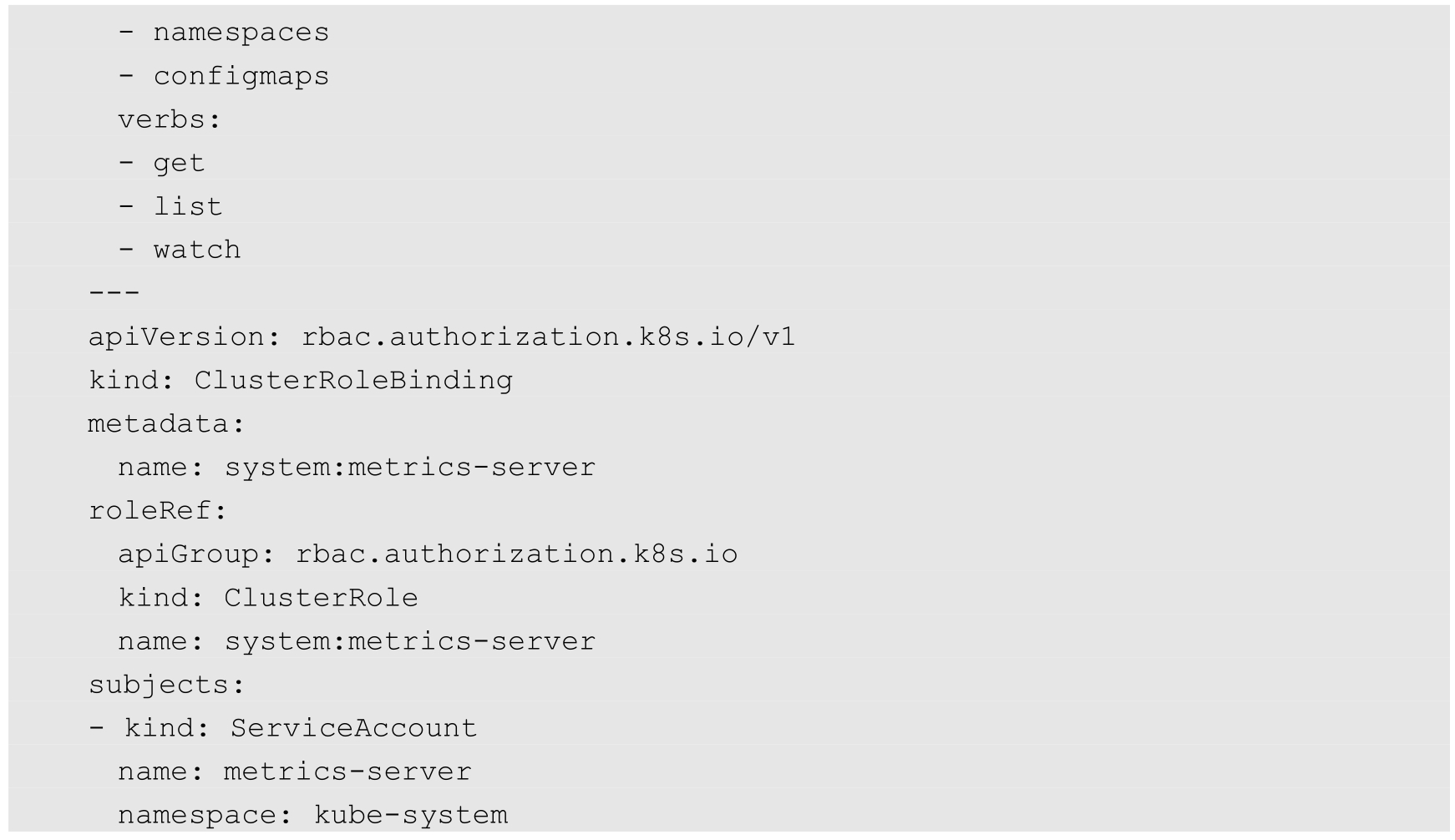
Task: Click "name: metrics-server" line under subjects
Action: pos(294,772)
